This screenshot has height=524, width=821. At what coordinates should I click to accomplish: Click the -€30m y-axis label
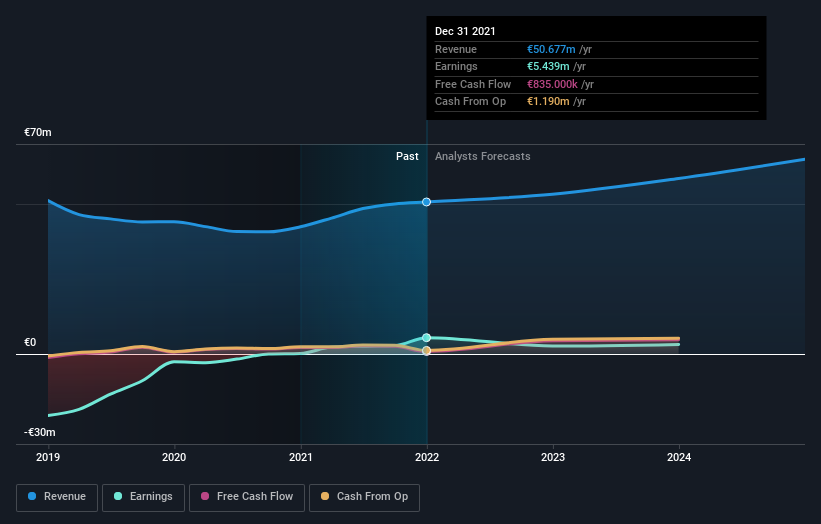tap(40, 432)
